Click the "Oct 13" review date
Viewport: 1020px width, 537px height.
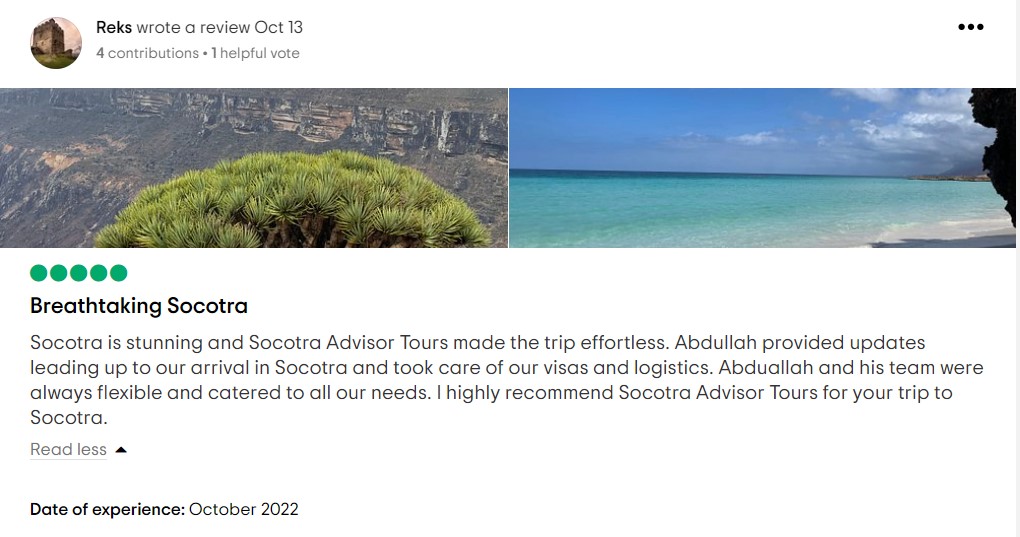279,27
